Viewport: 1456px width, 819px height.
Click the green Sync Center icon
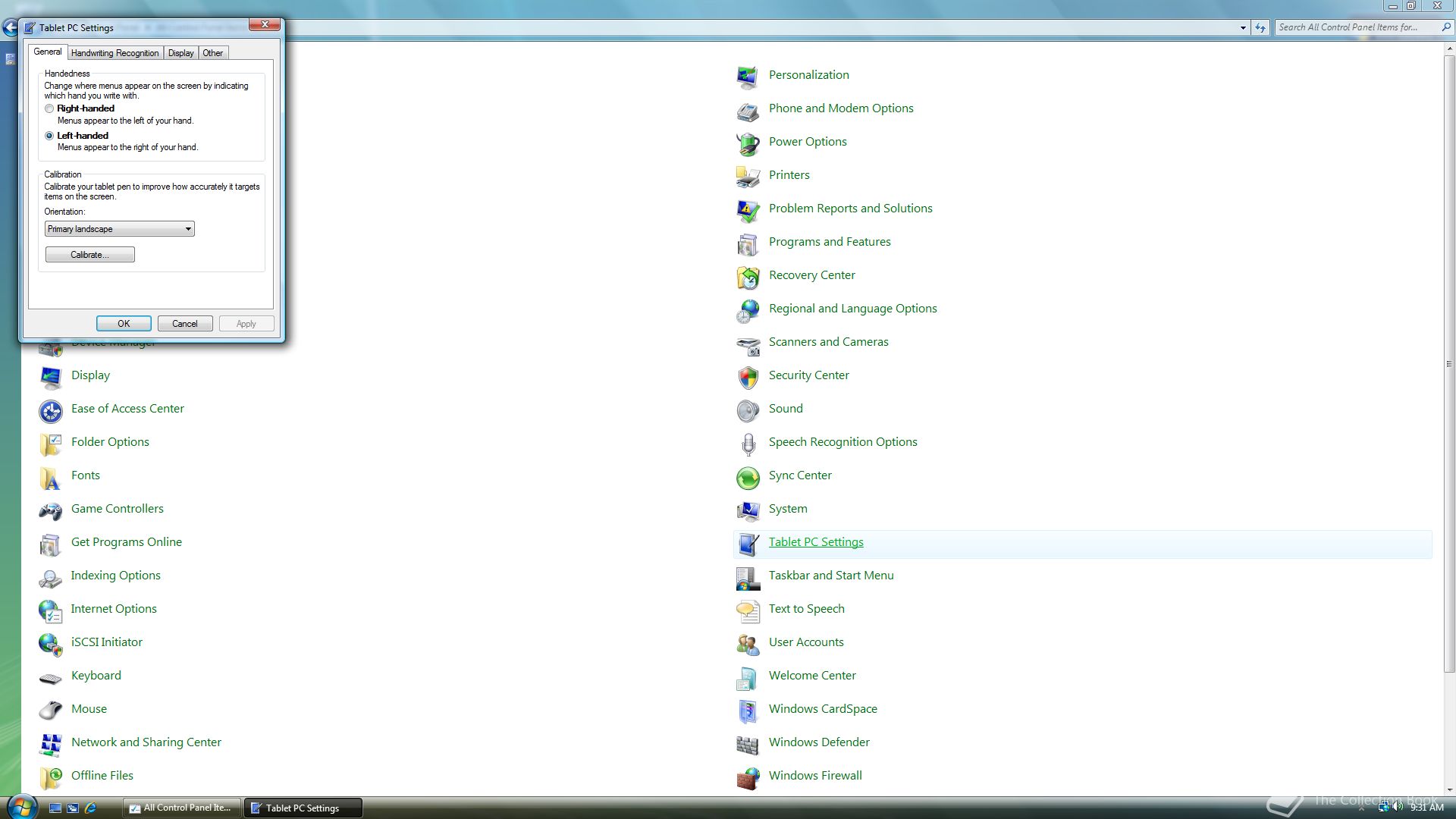pyautogui.click(x=748, y=476)
